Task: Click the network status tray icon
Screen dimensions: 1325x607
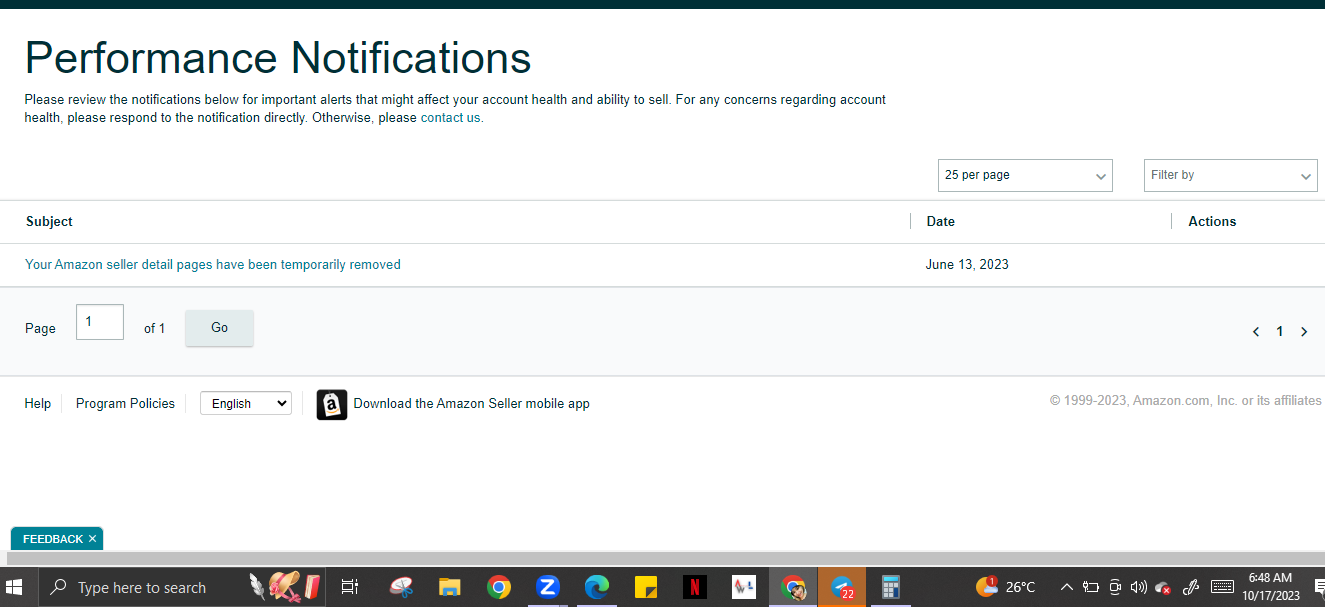Action: coord(1163,588)
